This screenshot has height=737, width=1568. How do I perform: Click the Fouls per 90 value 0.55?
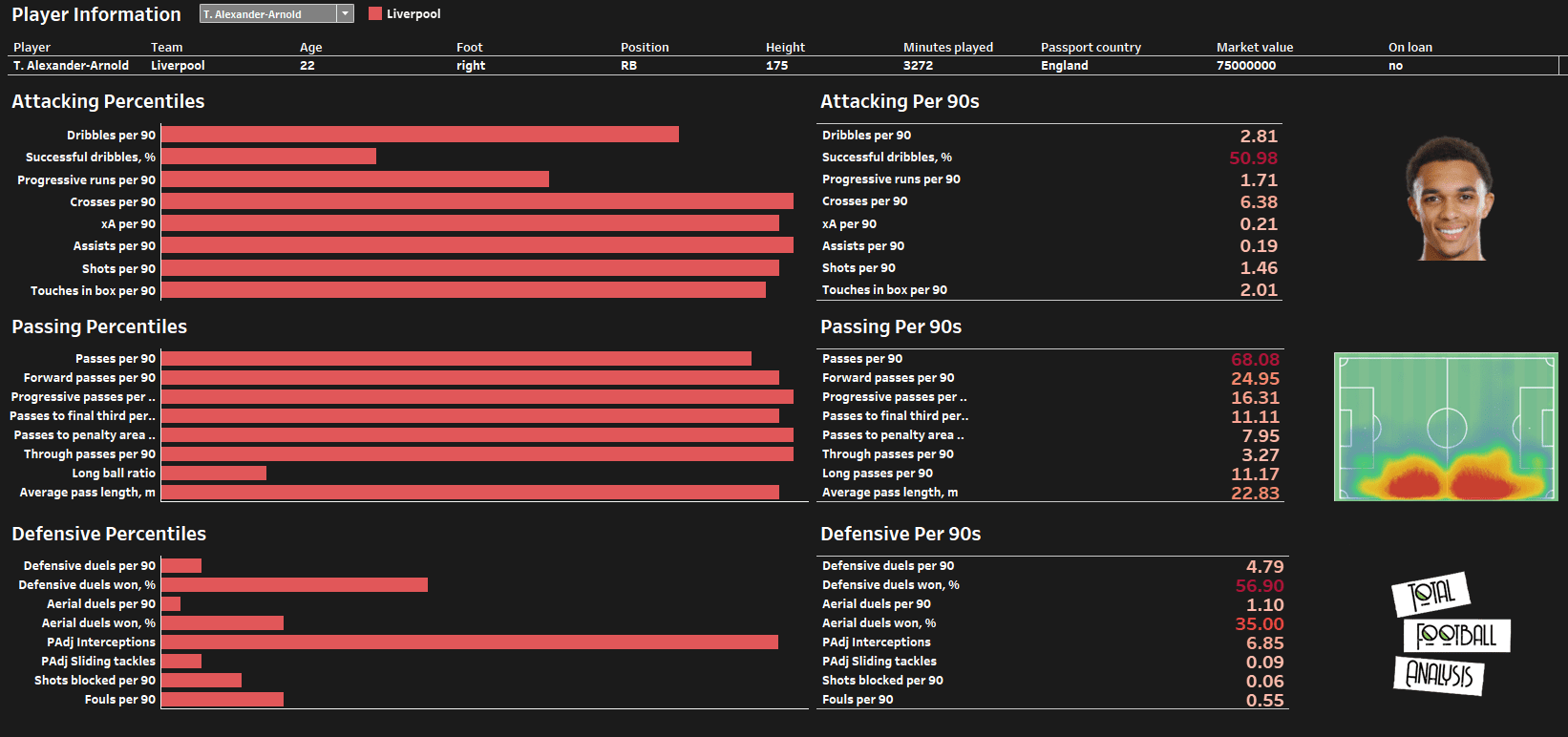tap(1265, 700)
